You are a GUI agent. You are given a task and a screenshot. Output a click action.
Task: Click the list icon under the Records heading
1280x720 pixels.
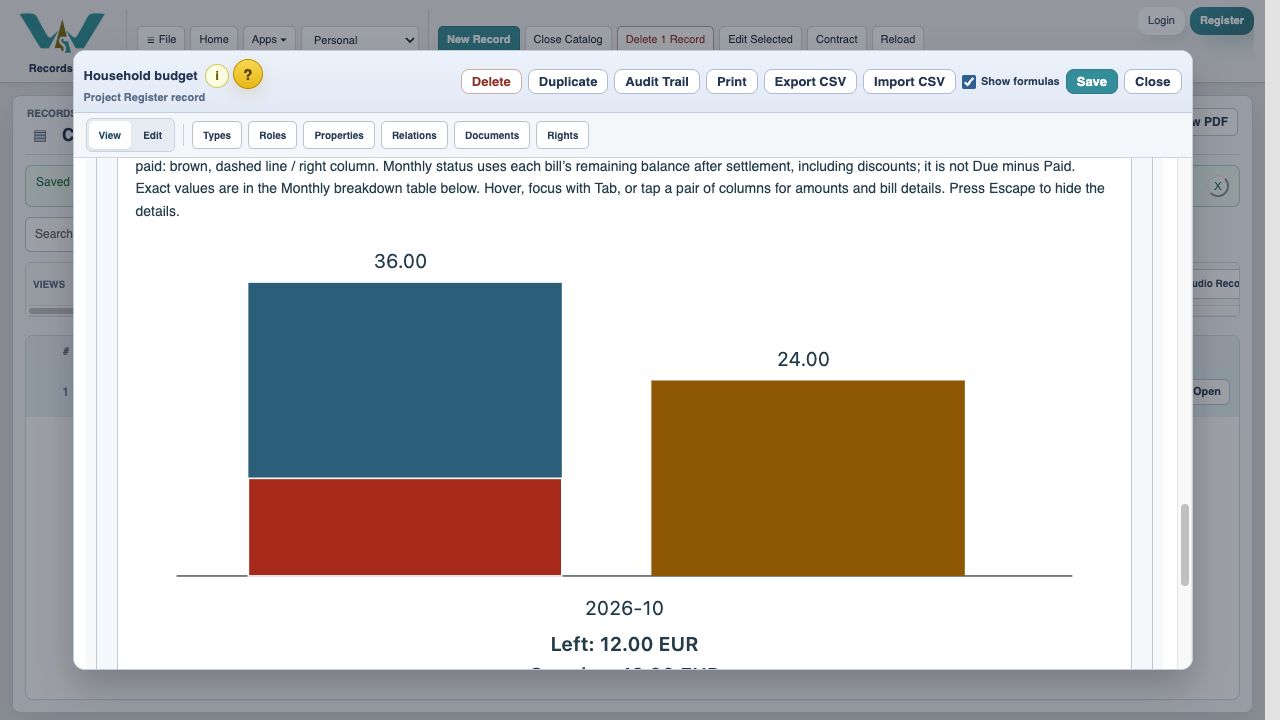[40, 136]
